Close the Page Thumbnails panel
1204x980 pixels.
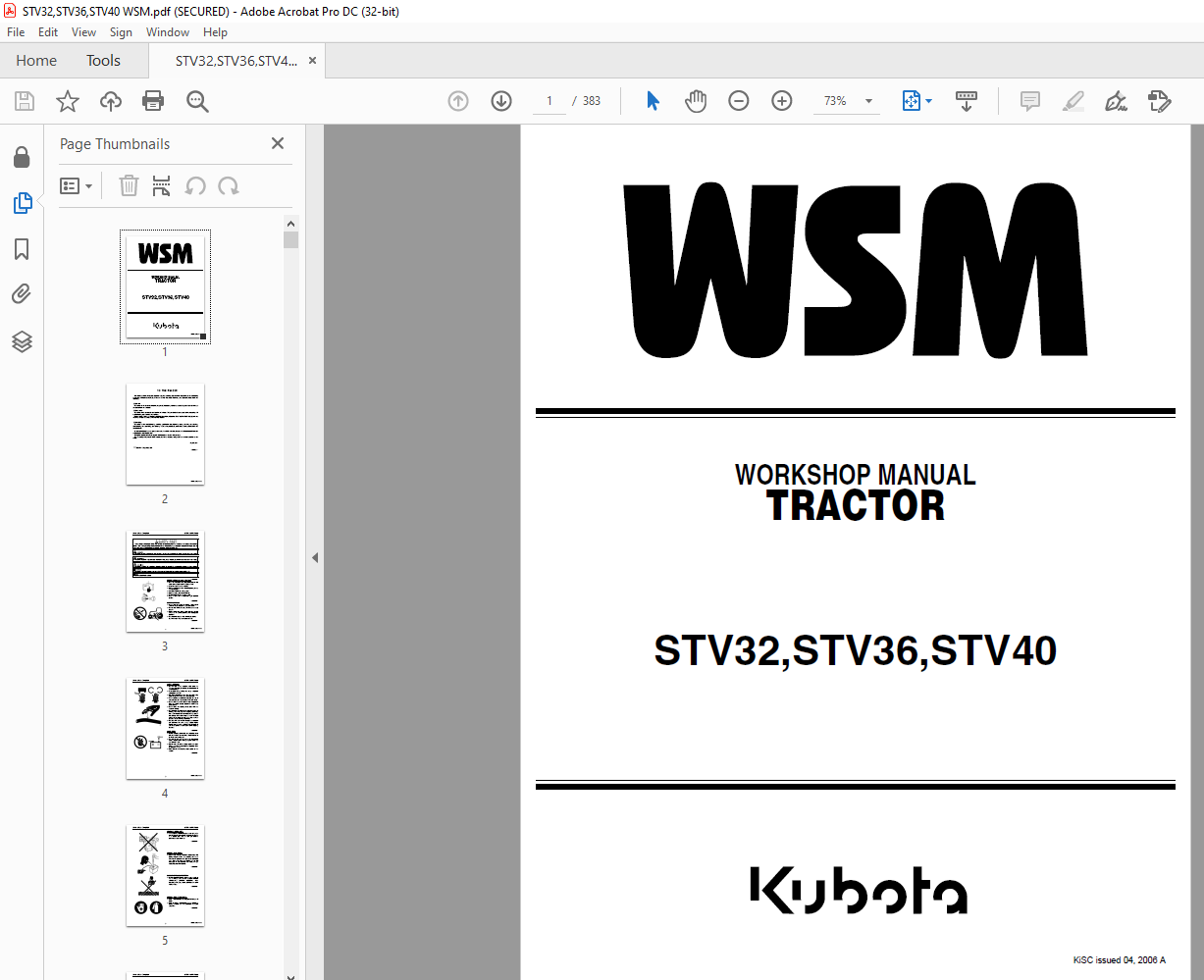[x=278, y=143]
